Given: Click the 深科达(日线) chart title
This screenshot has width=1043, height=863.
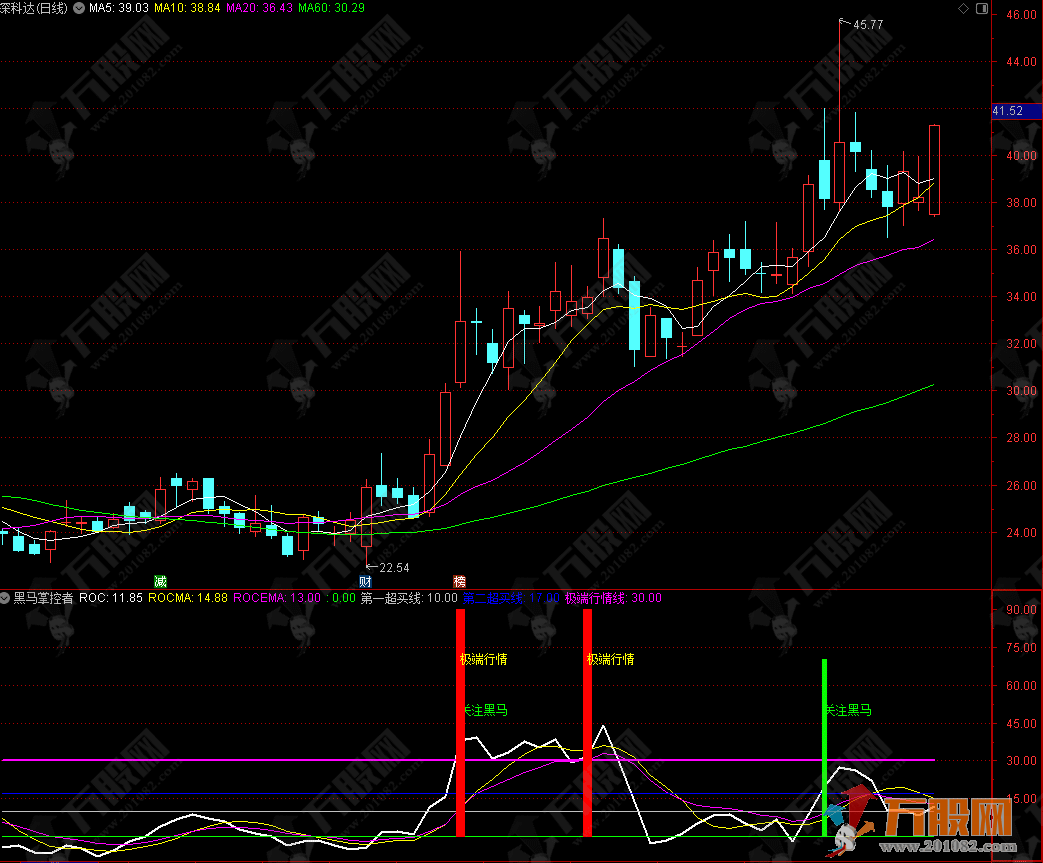Looking at the screenshot, I should pos(34,9).
